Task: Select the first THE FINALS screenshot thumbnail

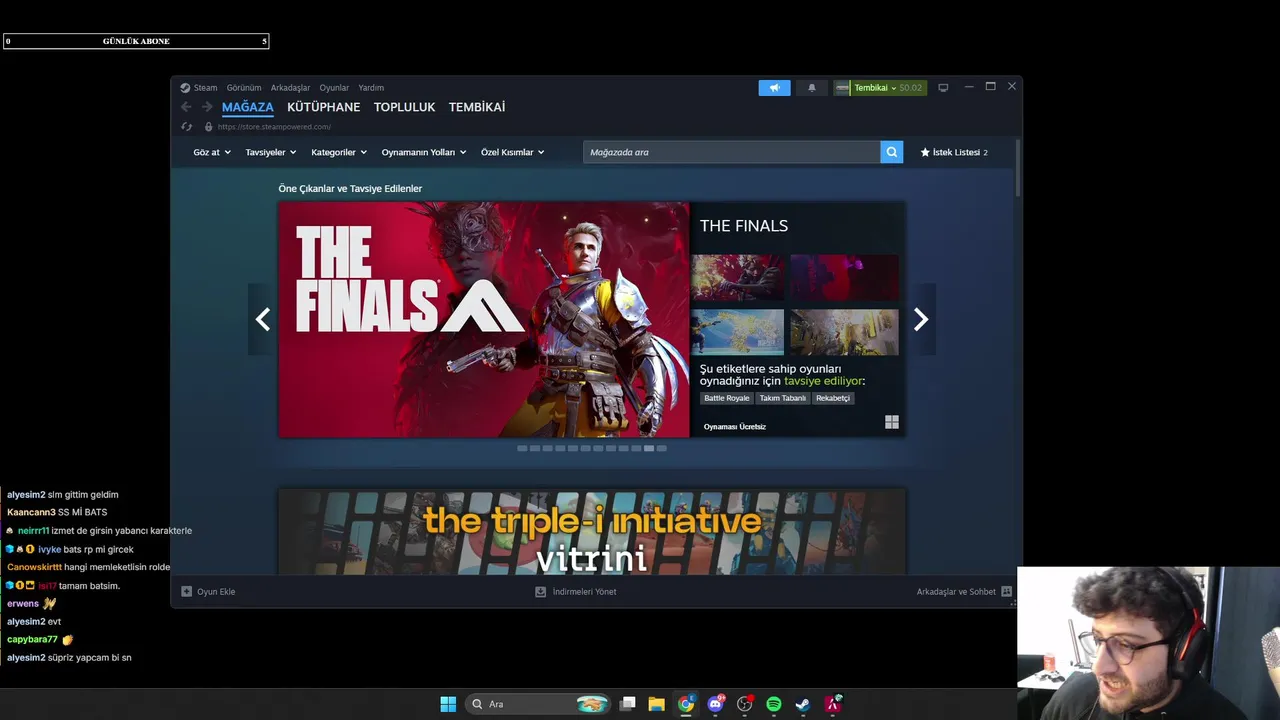Action: coord(738,277)
